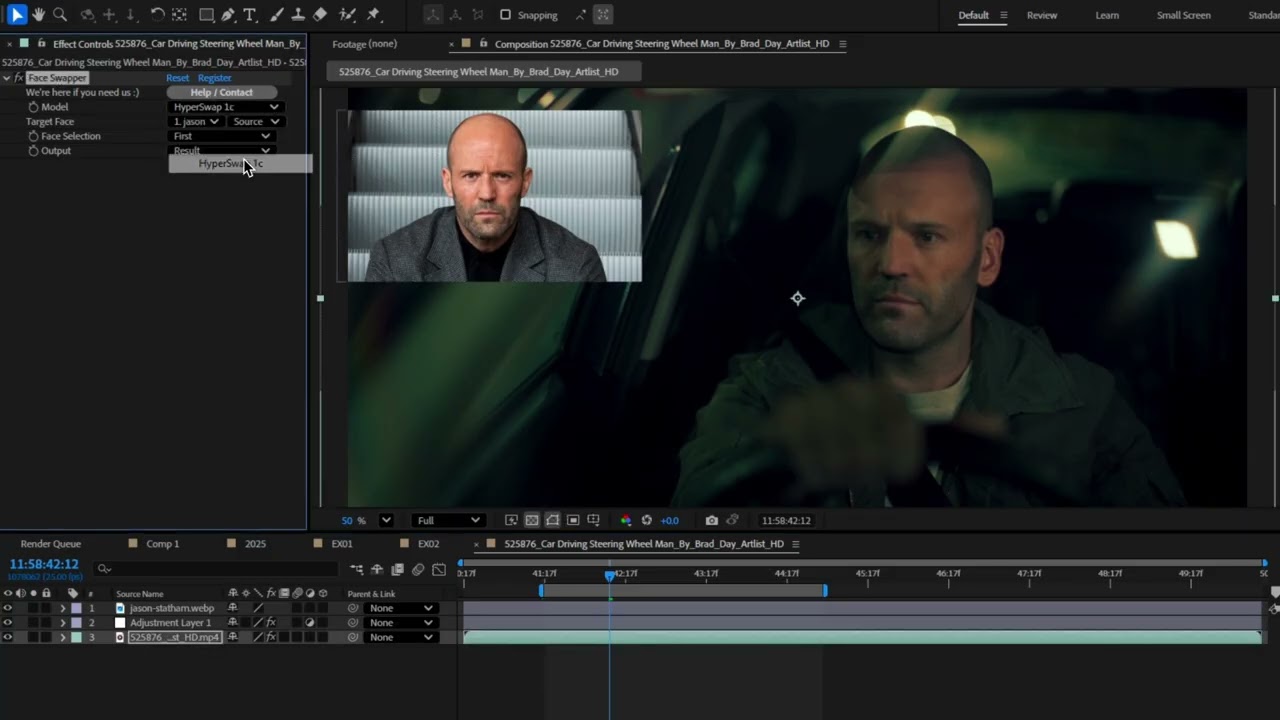Switch to the Review workspace

click(1042, 15)
